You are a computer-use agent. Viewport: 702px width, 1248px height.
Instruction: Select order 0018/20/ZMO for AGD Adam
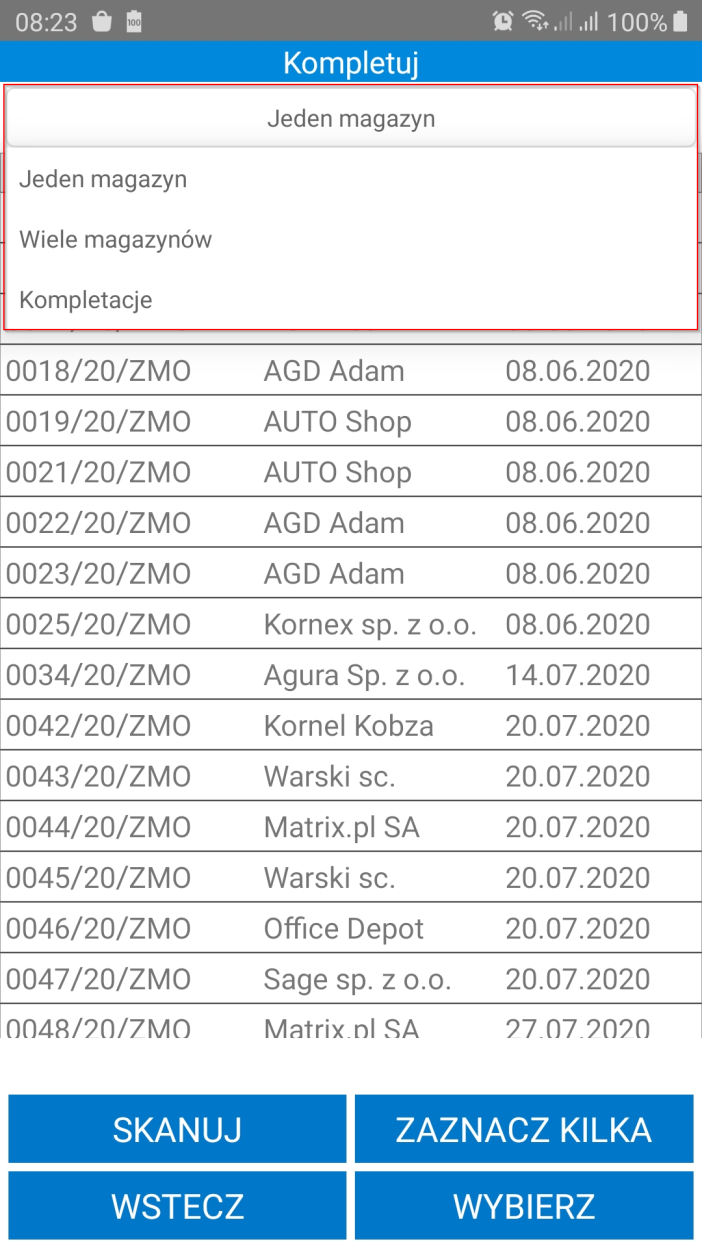[x=350, y=371]
